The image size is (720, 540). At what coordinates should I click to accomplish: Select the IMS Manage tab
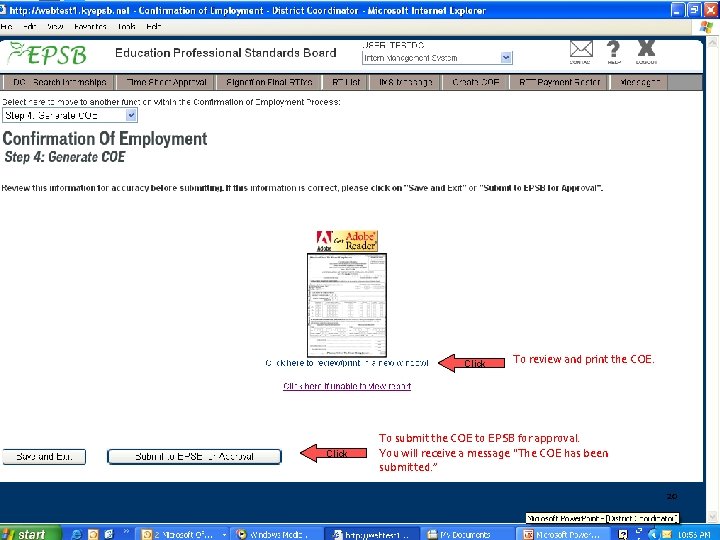coord(405,82)
